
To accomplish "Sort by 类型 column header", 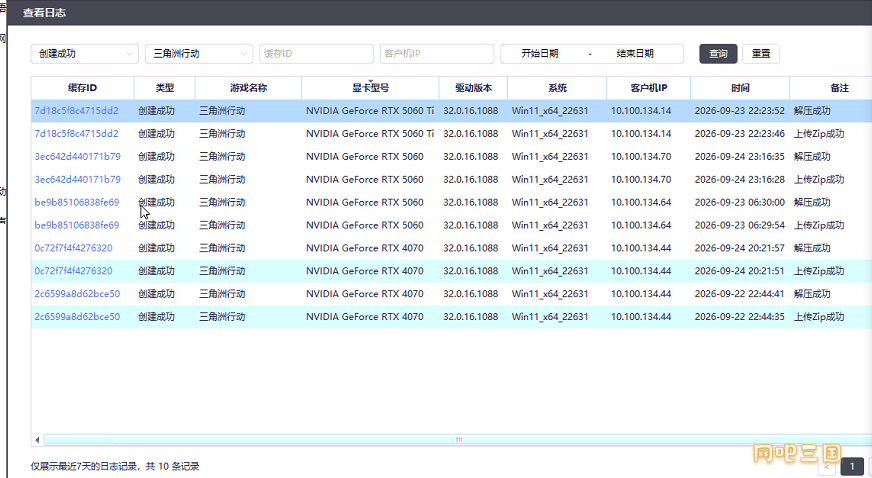I will 165,88.
